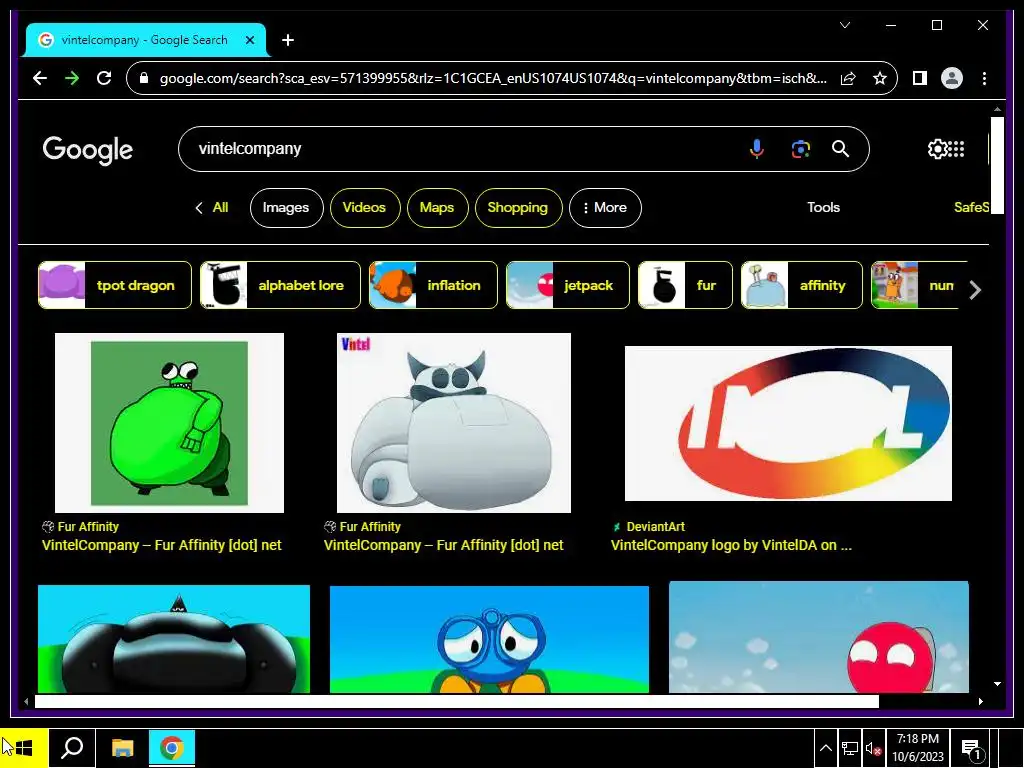The width and height of the screenshot is (1024, 768).
Task: Reload the page with the refresh icon
Action: coord(104,78)
